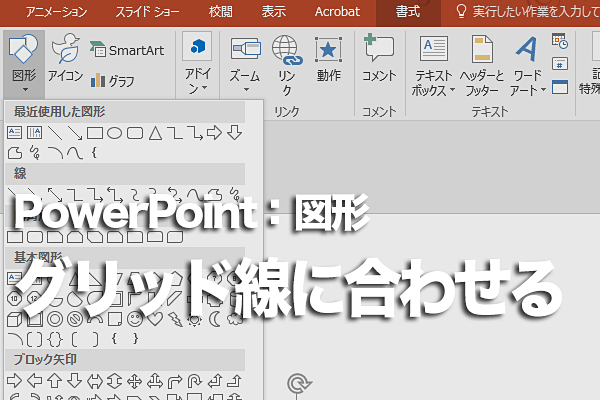600x400 pixels.
Task: Select elbow arrow connector in recently used shapes
Action: 195,133
